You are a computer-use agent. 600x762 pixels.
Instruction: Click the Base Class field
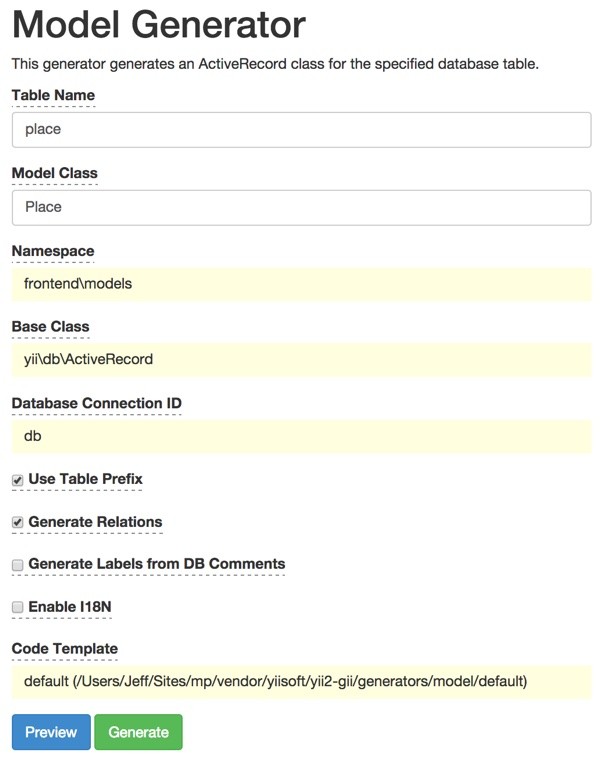point(301,359)
